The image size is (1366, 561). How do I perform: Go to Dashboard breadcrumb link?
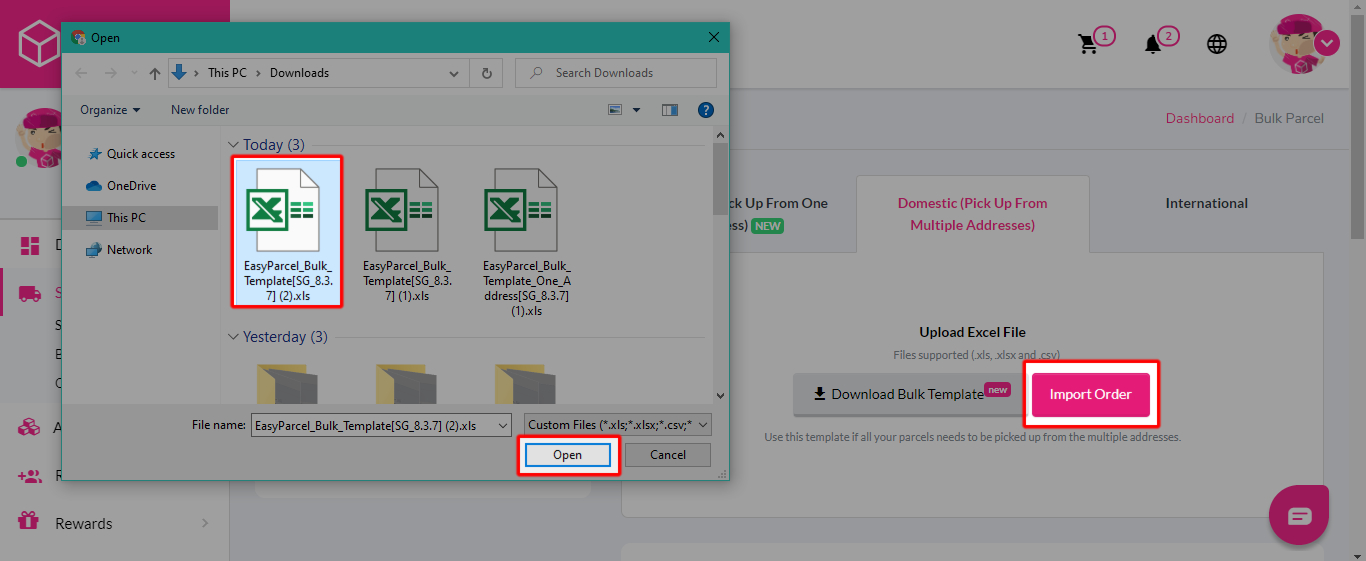(x=1199, y=118)
